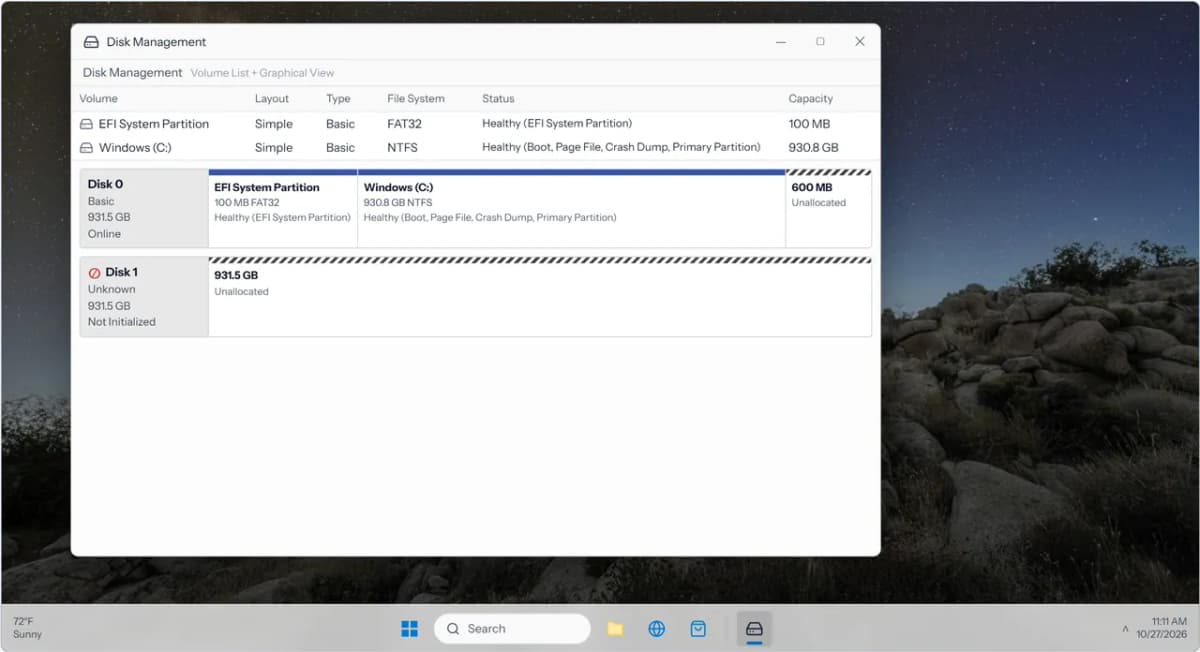Select the Disk 1 label panel
Image resolution: width=1200 pixels, height=652 pixels.
144,297
